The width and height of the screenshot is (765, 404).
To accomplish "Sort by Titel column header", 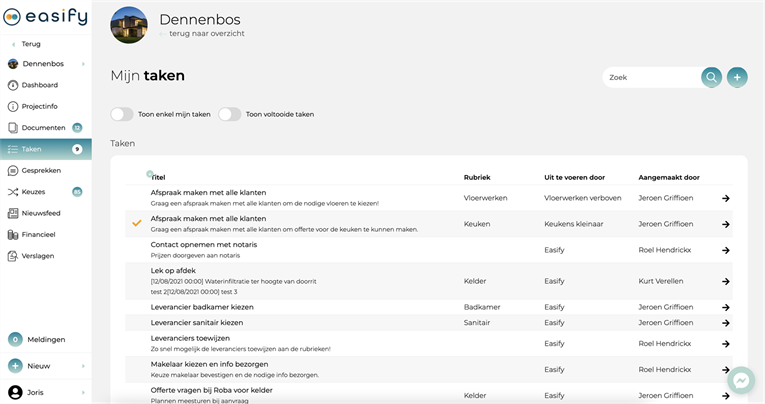I will pyautogui.click(x=158, y=177).
